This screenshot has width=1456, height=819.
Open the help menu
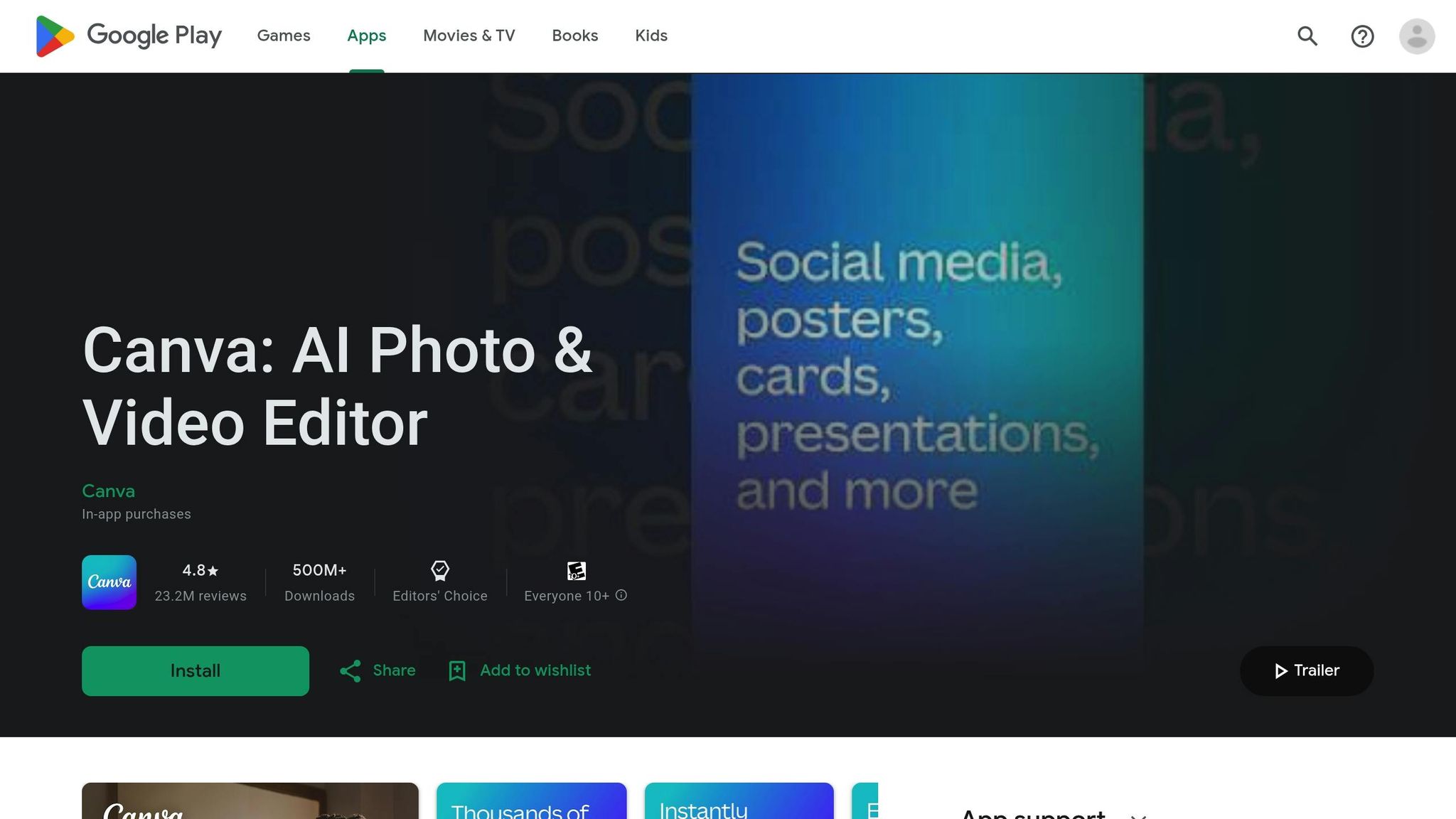click(x=1362, y=36)
